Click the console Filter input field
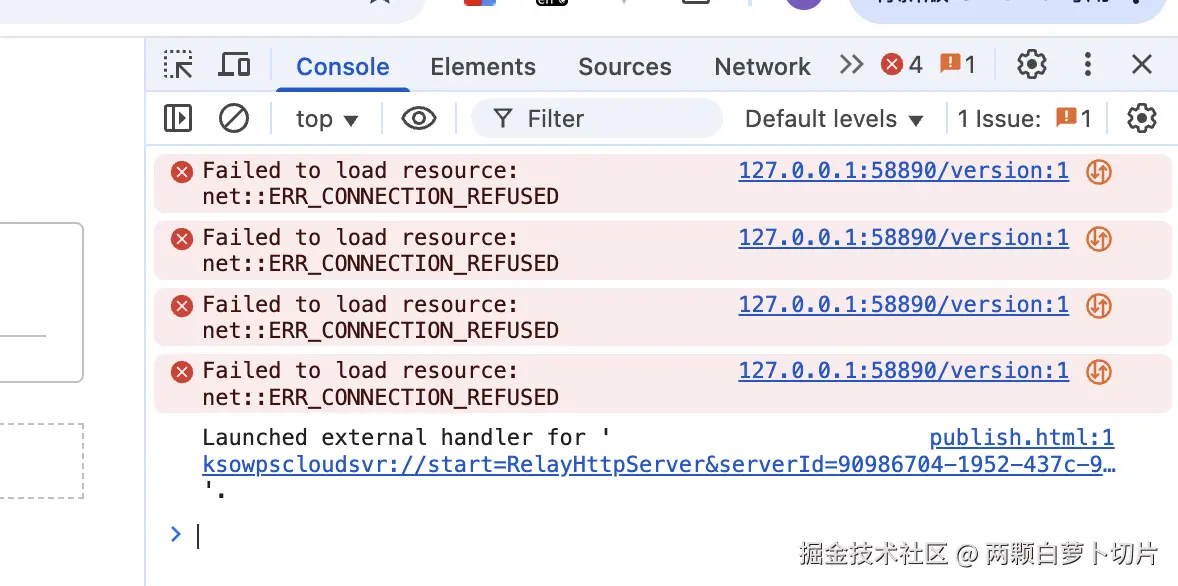Image resolution: width=1178 pixels, height=586 pixels. pos(610,119)
